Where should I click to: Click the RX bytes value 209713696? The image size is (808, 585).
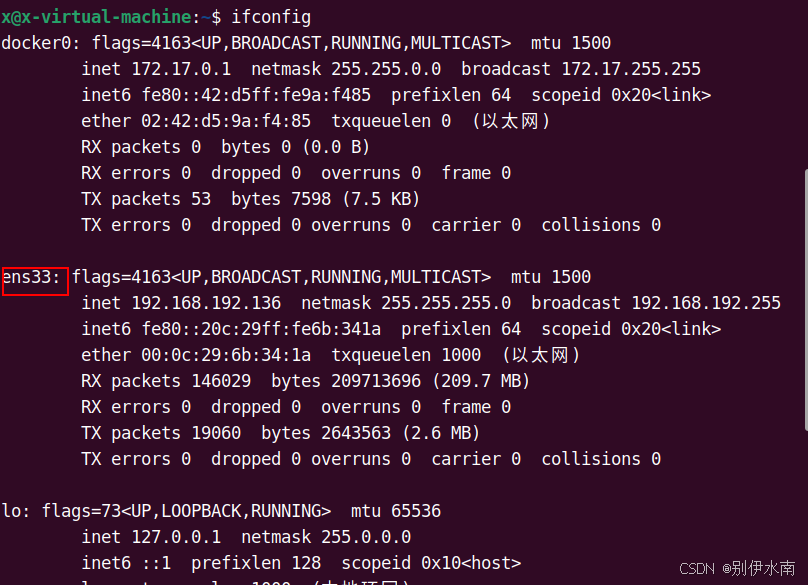click(376, 381)
